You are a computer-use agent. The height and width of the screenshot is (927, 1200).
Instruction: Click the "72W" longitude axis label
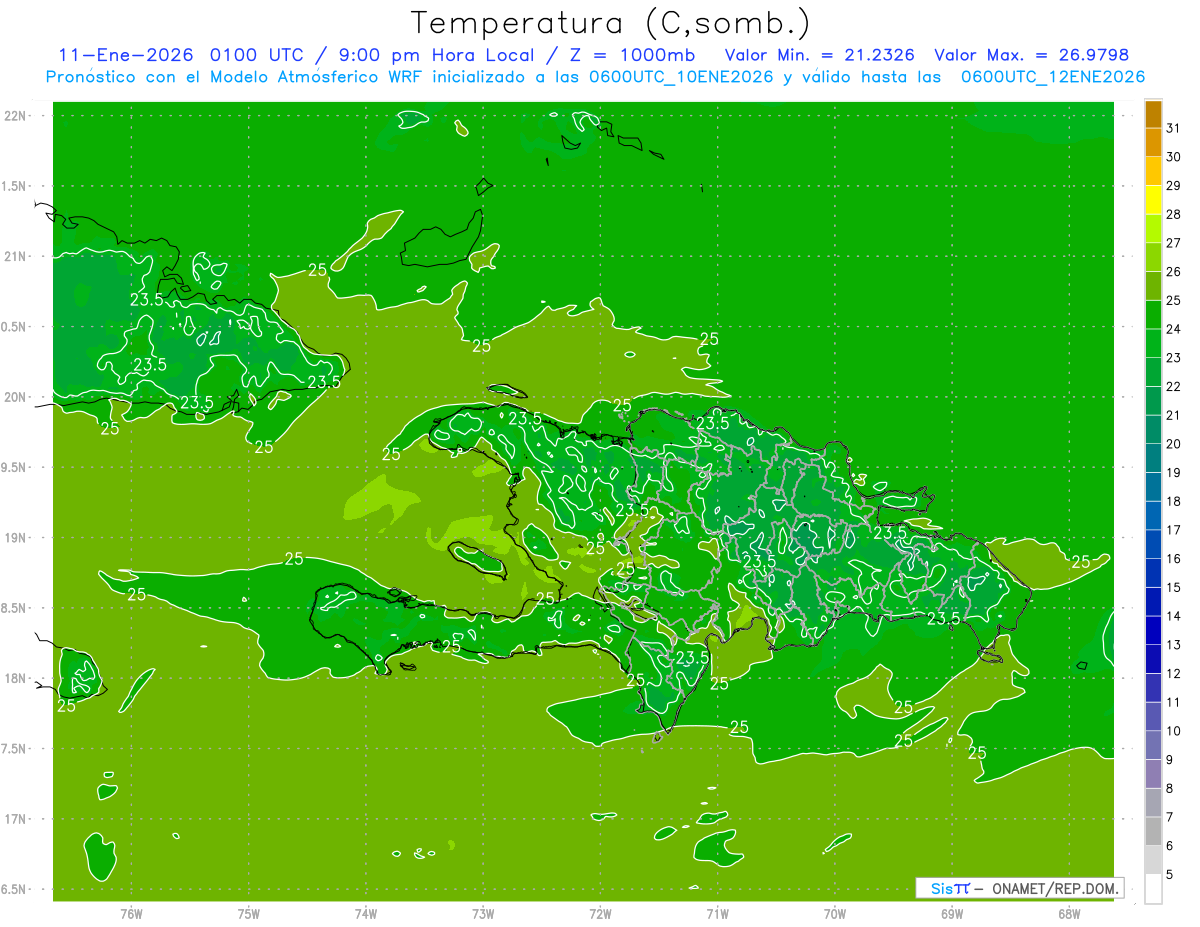point(601,913)
